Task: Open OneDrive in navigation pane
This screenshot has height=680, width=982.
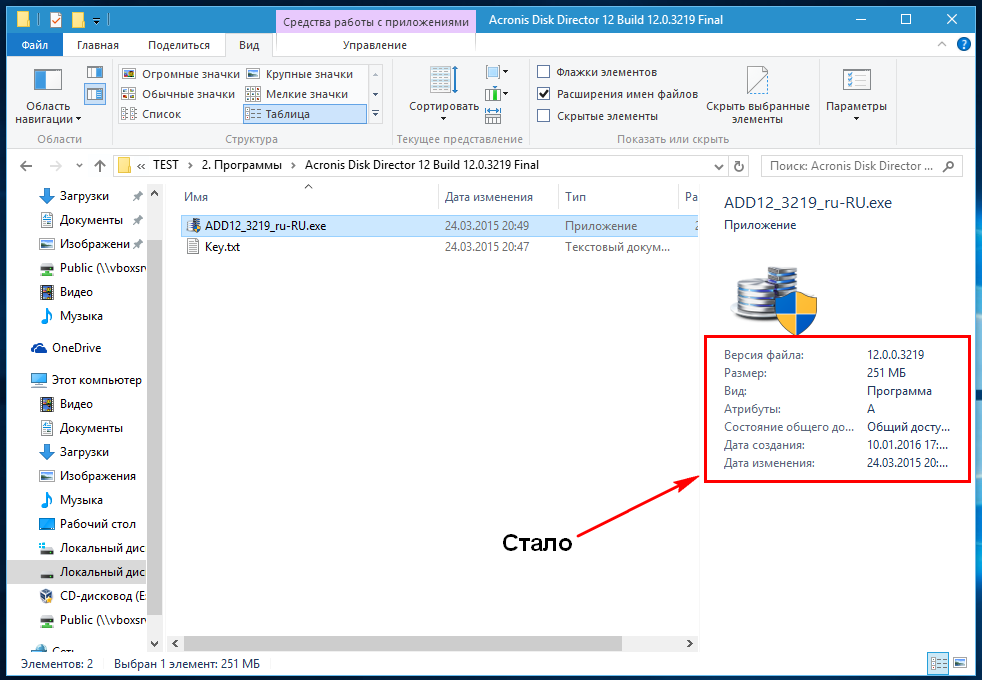Action: [76, 348]
